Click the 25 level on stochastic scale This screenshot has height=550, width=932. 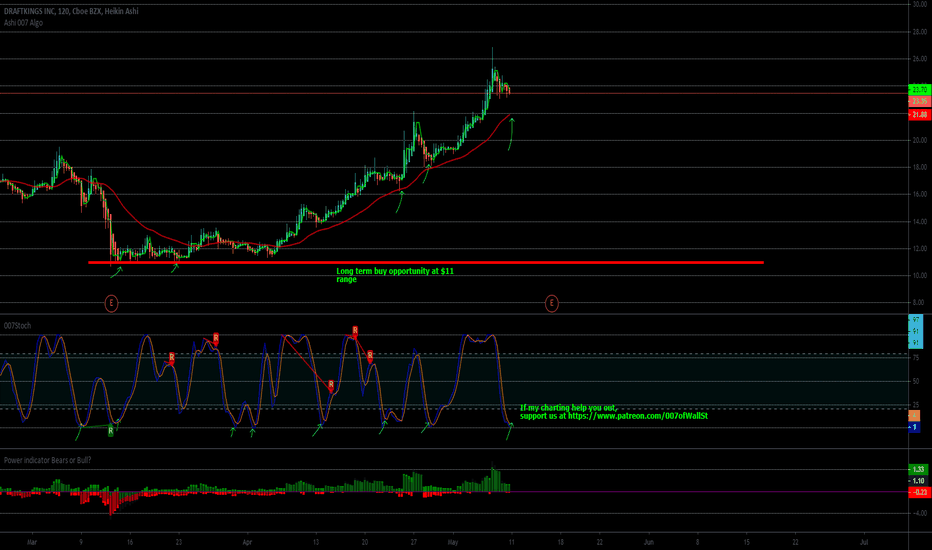tap(915, 405)
